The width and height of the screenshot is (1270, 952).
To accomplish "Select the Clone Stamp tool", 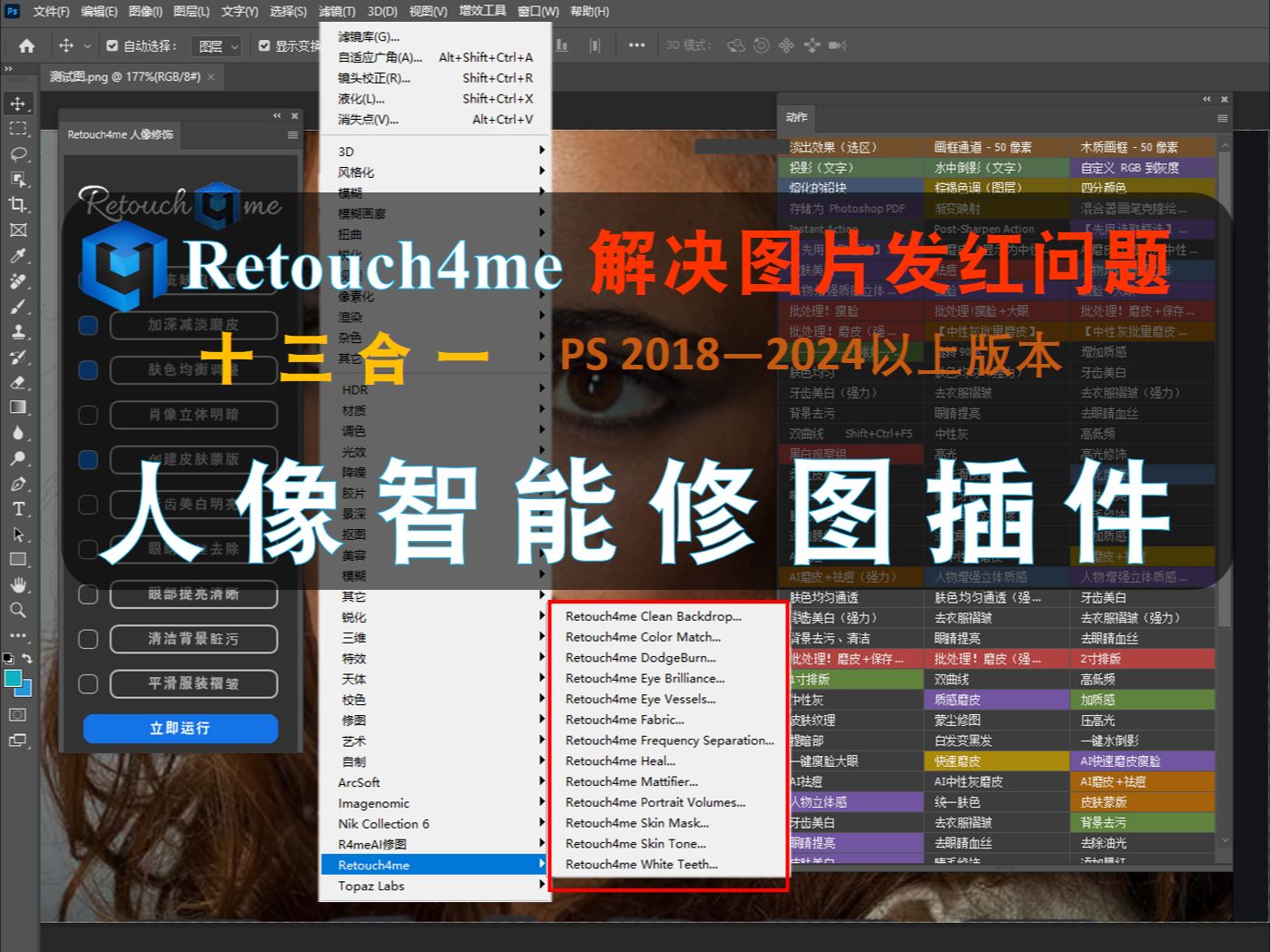I will 18,332.
